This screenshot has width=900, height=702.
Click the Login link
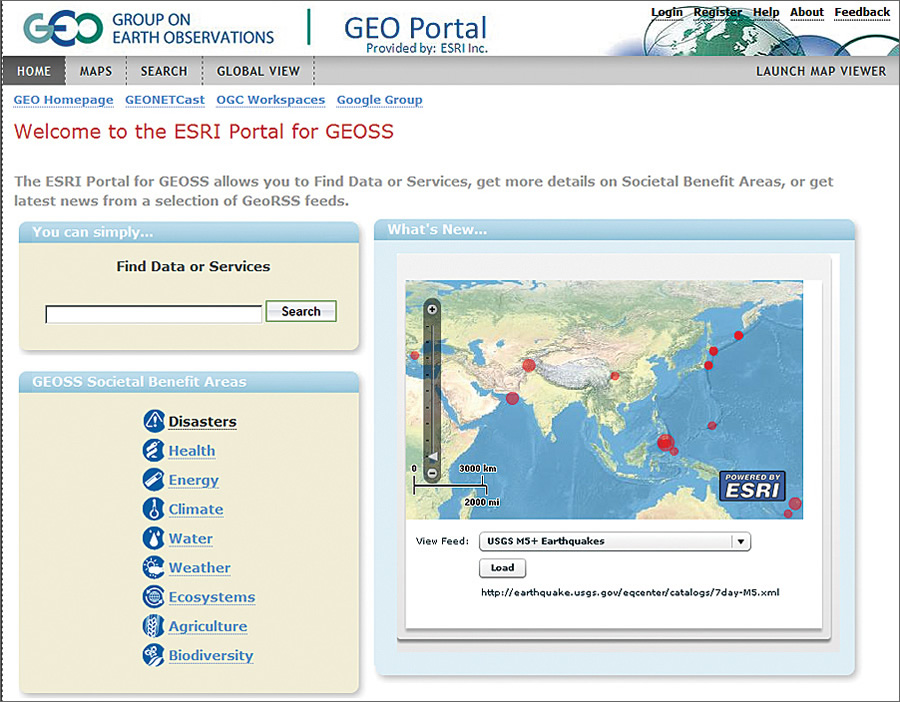pos(667,13)
